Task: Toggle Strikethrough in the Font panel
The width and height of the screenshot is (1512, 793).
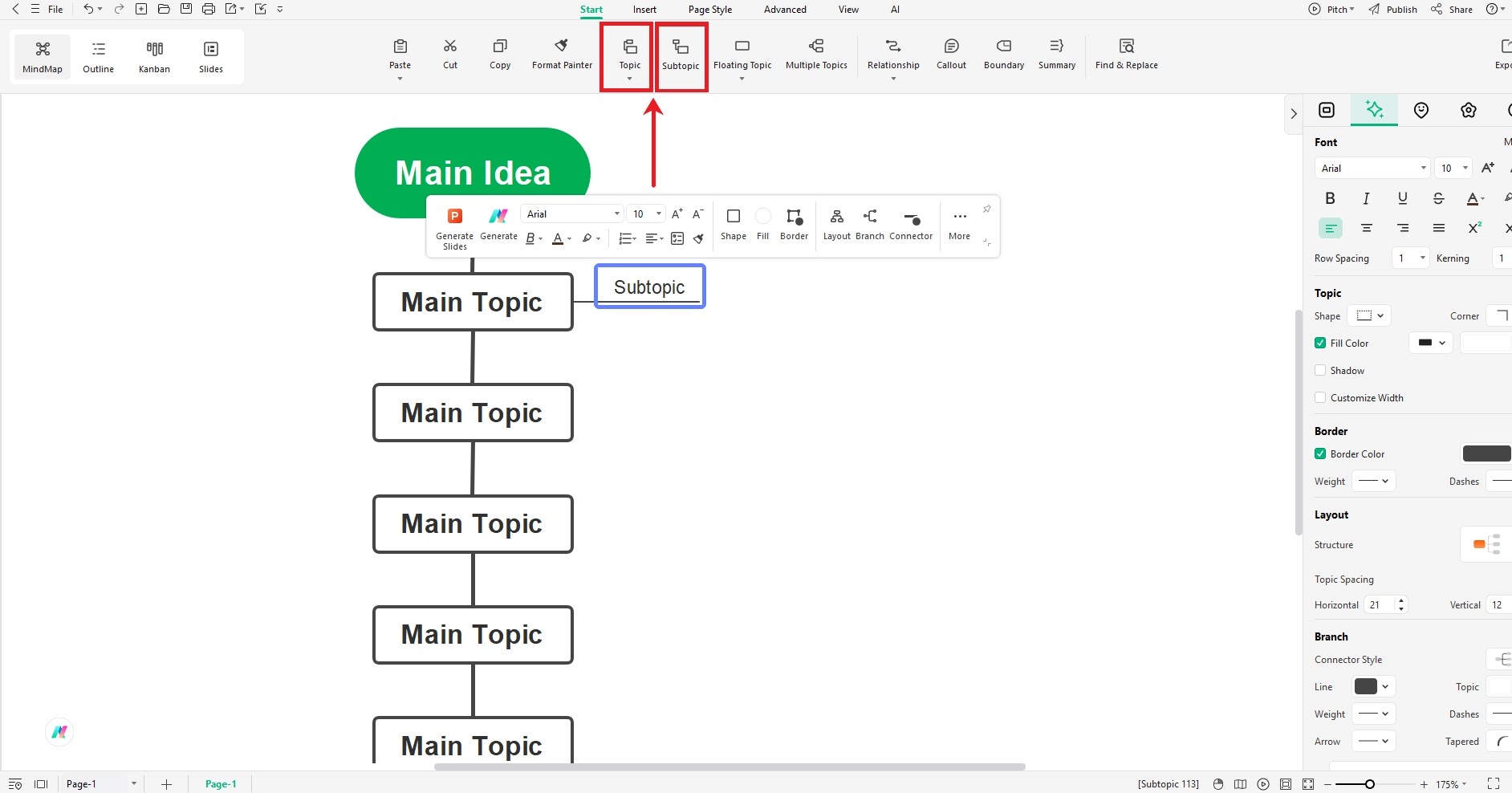Action: [1438, 198]
